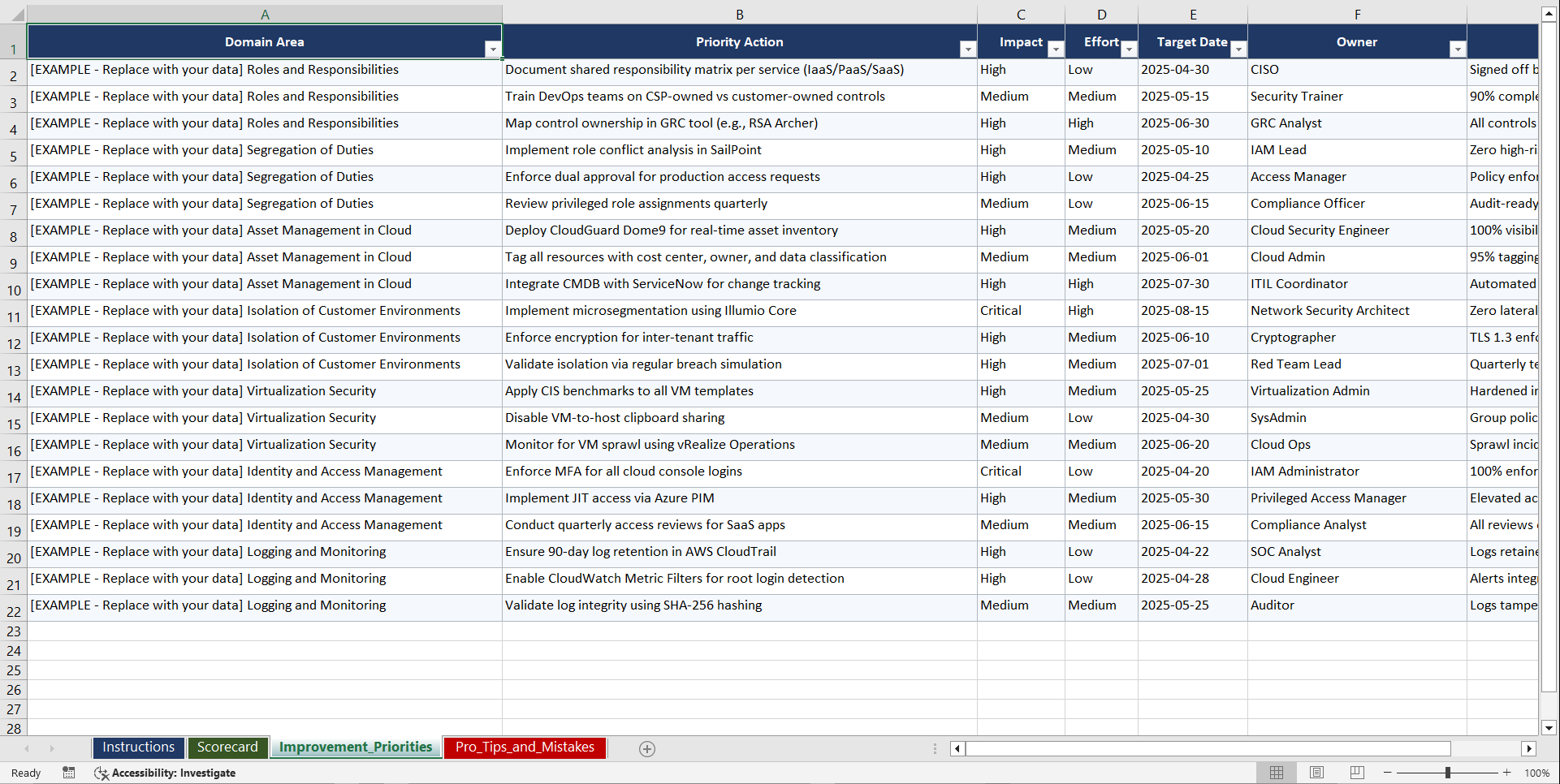
Task: Open the Effort column filter dropdown
Action: coord(1129,49)
